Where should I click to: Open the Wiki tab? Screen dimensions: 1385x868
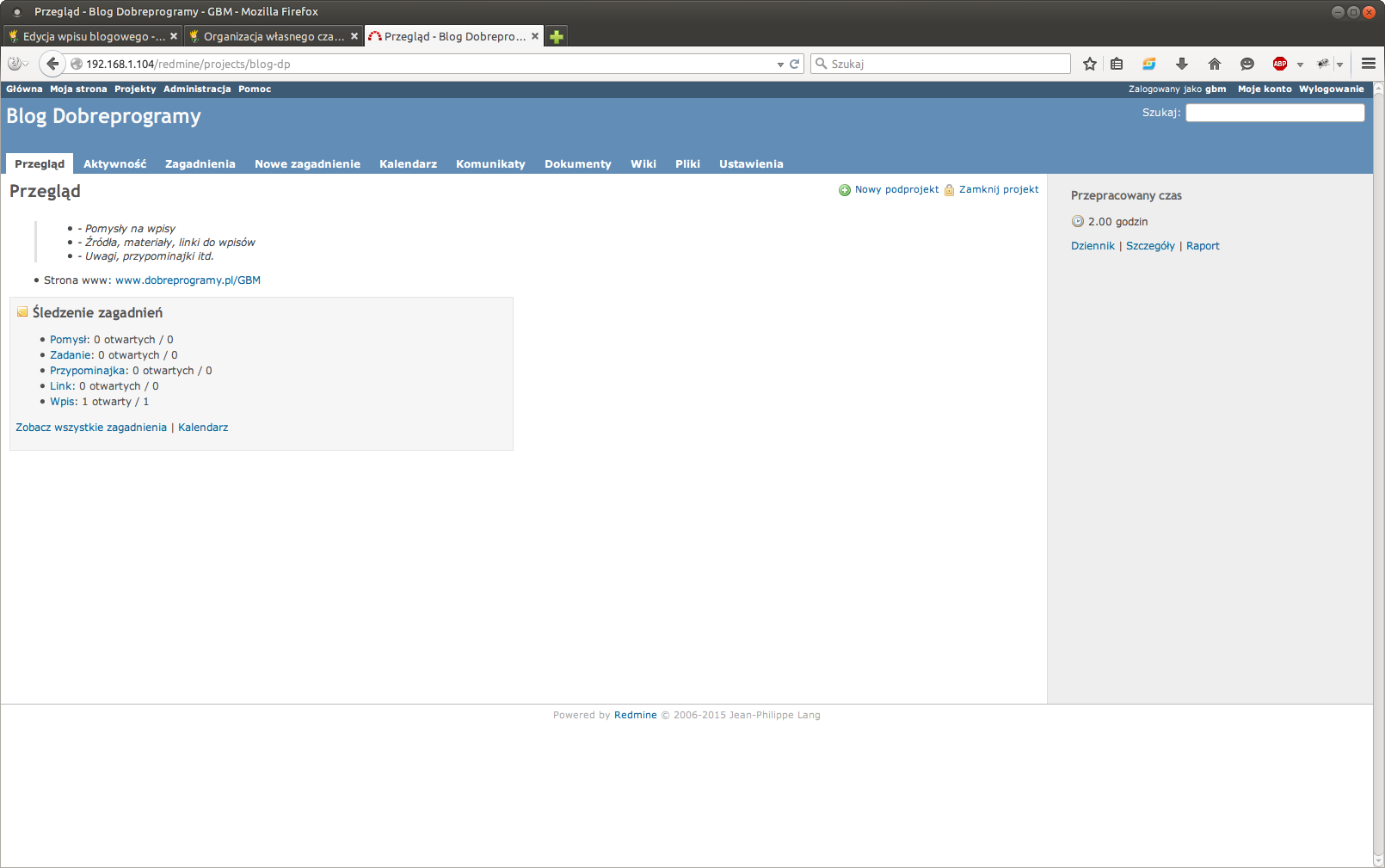pos(643,163)
